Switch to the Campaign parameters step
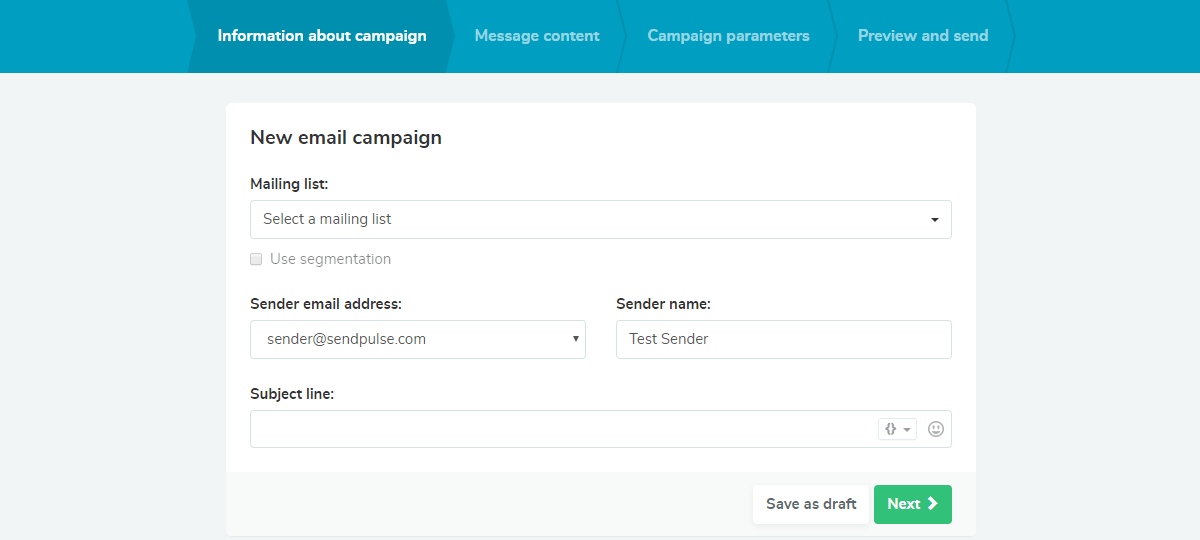The image size is (1200, 540). (x=728, y=36)
